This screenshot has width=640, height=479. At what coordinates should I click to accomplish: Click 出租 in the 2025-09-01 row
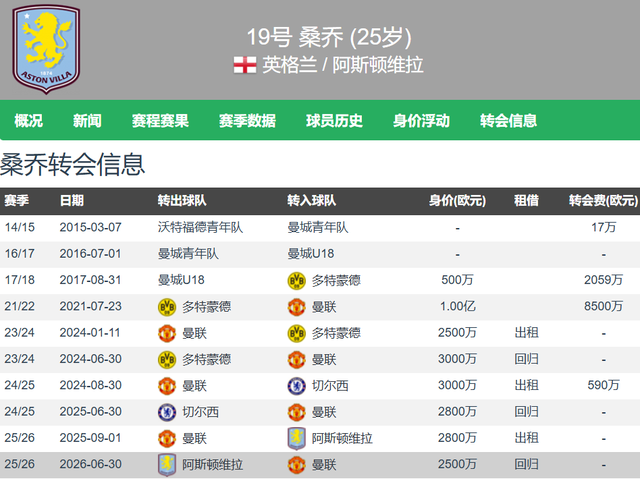pos(527,438)
